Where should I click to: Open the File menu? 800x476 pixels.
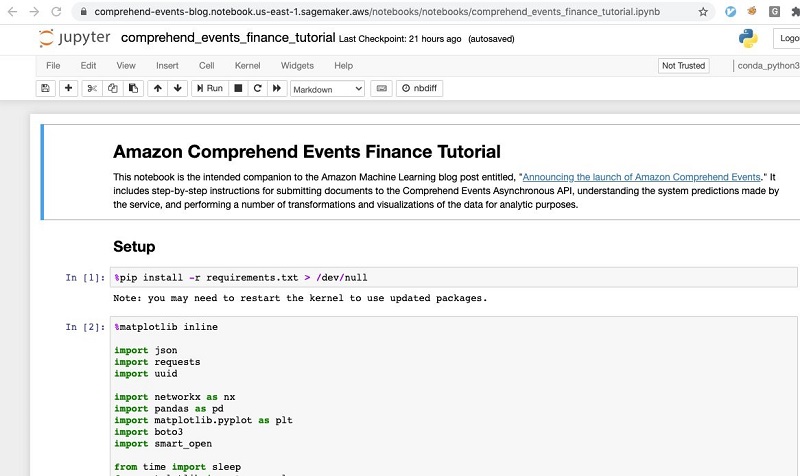click(53, 65)
